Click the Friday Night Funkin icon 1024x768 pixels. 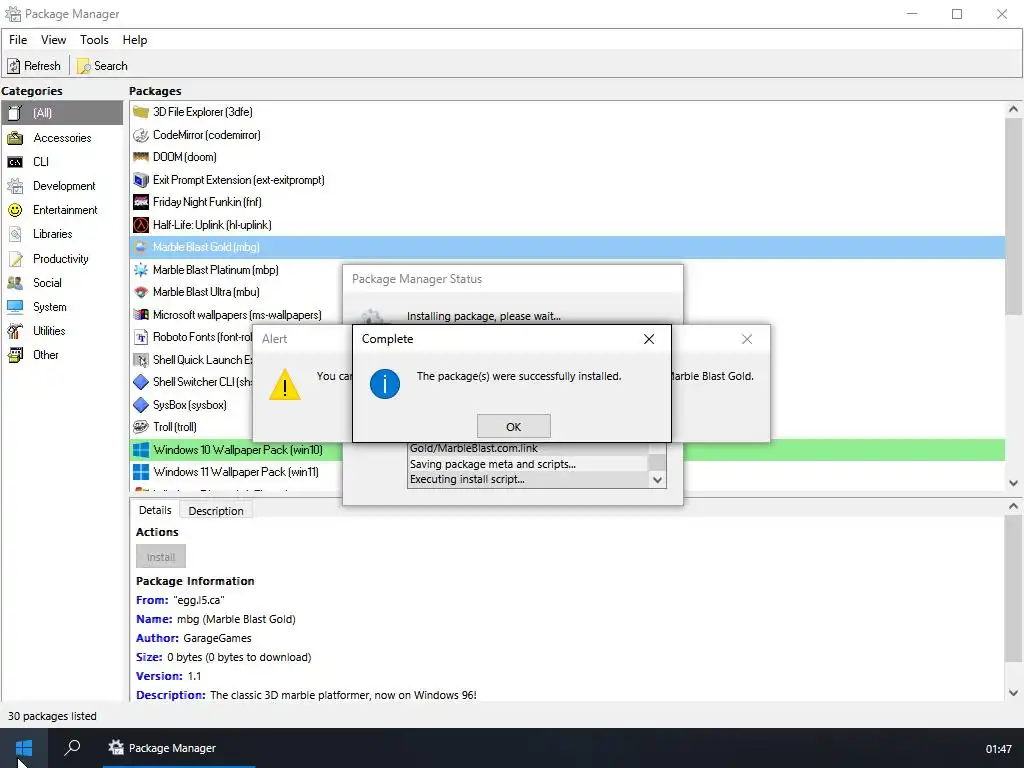pyautogui.click(x=140, y=202)
